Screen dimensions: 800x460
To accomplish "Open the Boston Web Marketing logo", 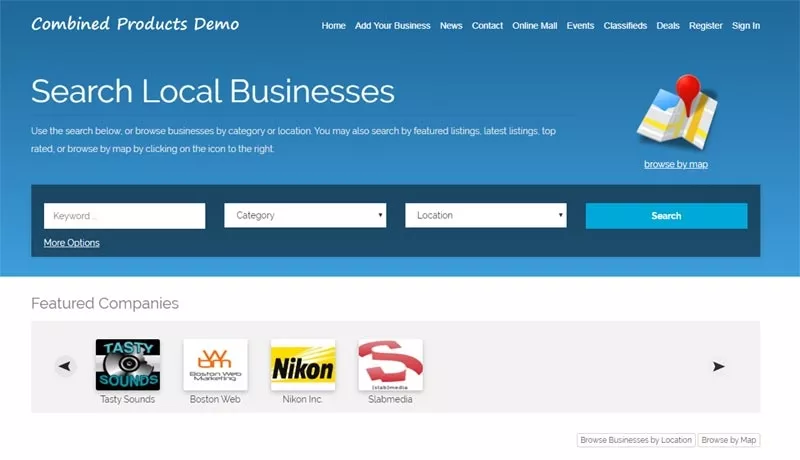I will (215, 364).
